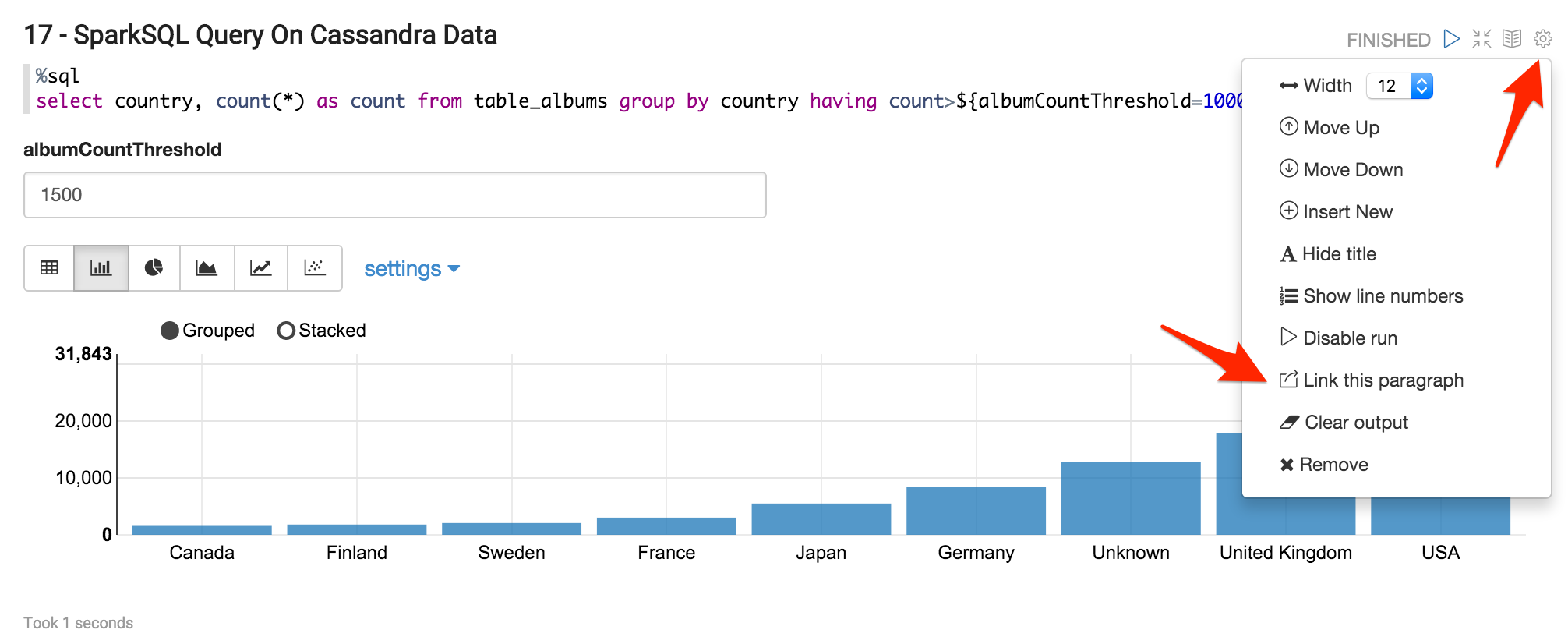Click the albumCountThreshold input field
Screen dimensions: 1568x644
coord(395,195)
